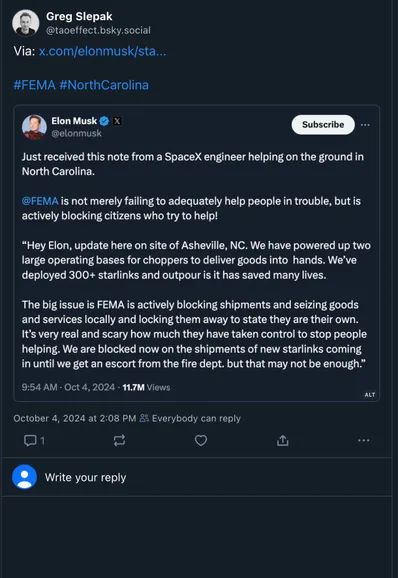Open the #FEMA hashtag
398x578 pixels.
pyautogui.click(x=34, y=85)
